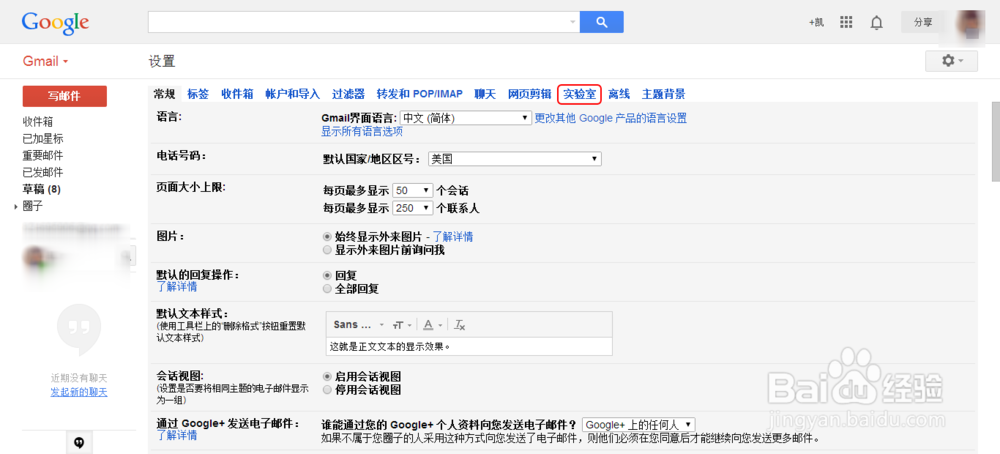Open the profile avatar in top right
This screenshot has height=454, width=1000.
pos(971,25)
